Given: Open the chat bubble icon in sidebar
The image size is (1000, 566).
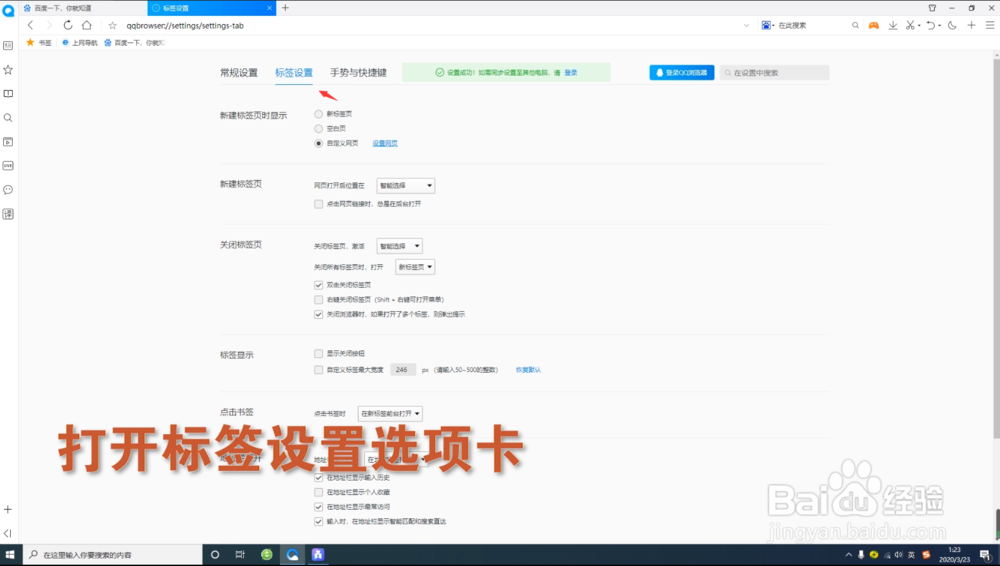Looking at the screenshot, I should click(x=8, y=190).
